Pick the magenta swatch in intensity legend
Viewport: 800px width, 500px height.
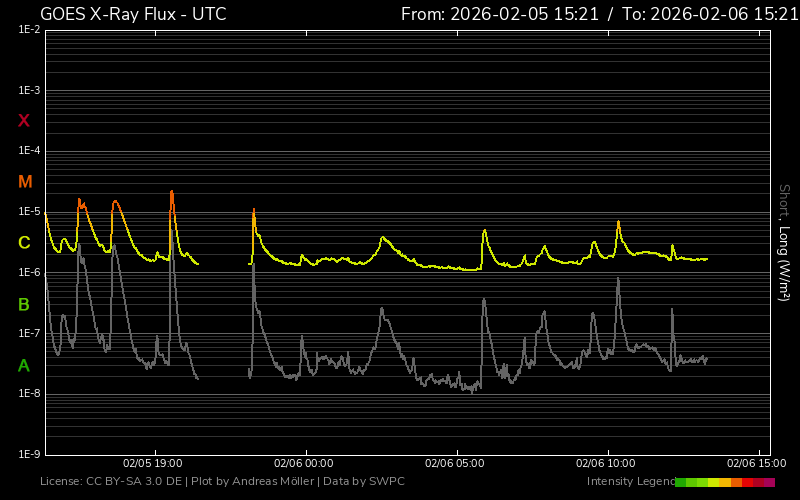[769, 482]
